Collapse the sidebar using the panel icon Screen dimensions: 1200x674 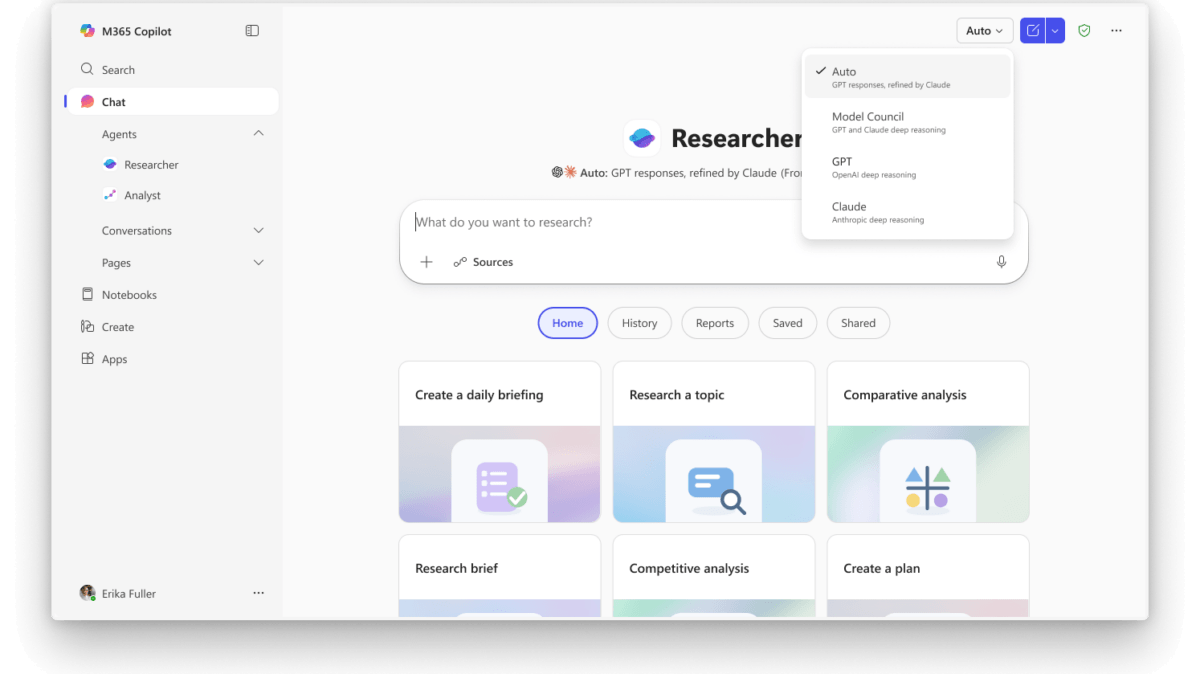pos(252,31)
